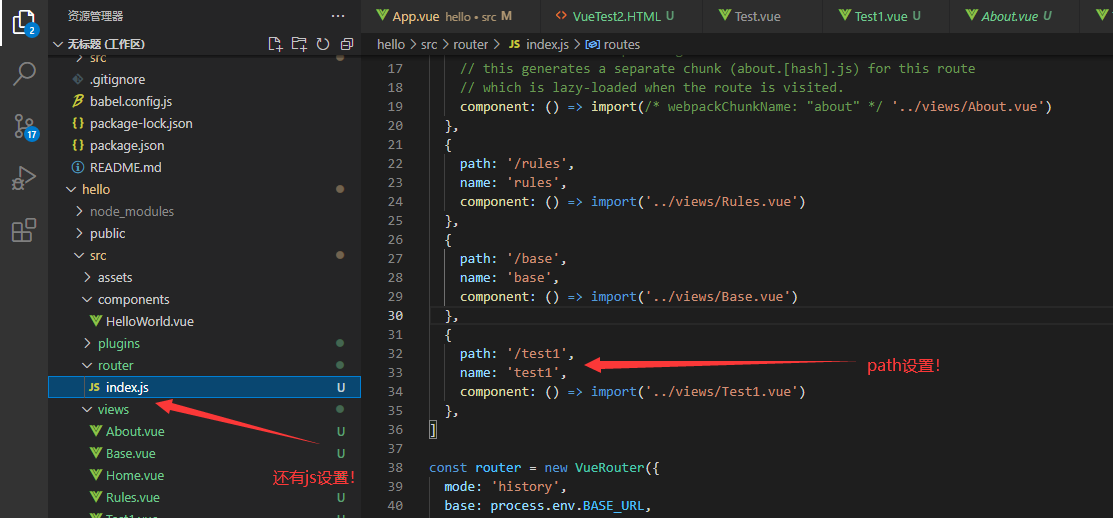Image resolution: width=1113 pixels, height=518 pixels.
Task: Open Explorer more actions ellipsis
Action: [338, 16]
